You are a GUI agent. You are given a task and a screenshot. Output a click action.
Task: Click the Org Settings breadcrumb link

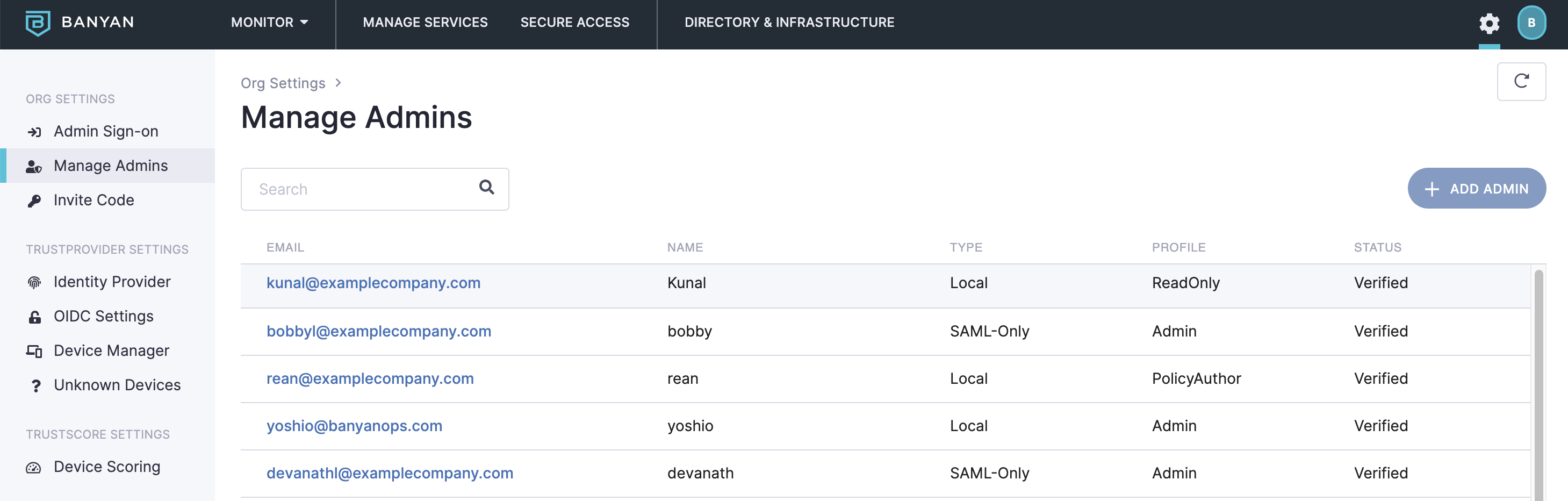click(283, 83)
